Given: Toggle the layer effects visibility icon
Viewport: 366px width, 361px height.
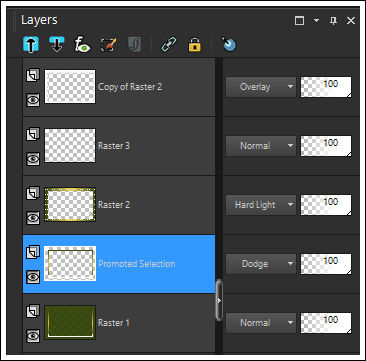Looking at the screenshot, I should pyautogui.click(x=82, y=44).
